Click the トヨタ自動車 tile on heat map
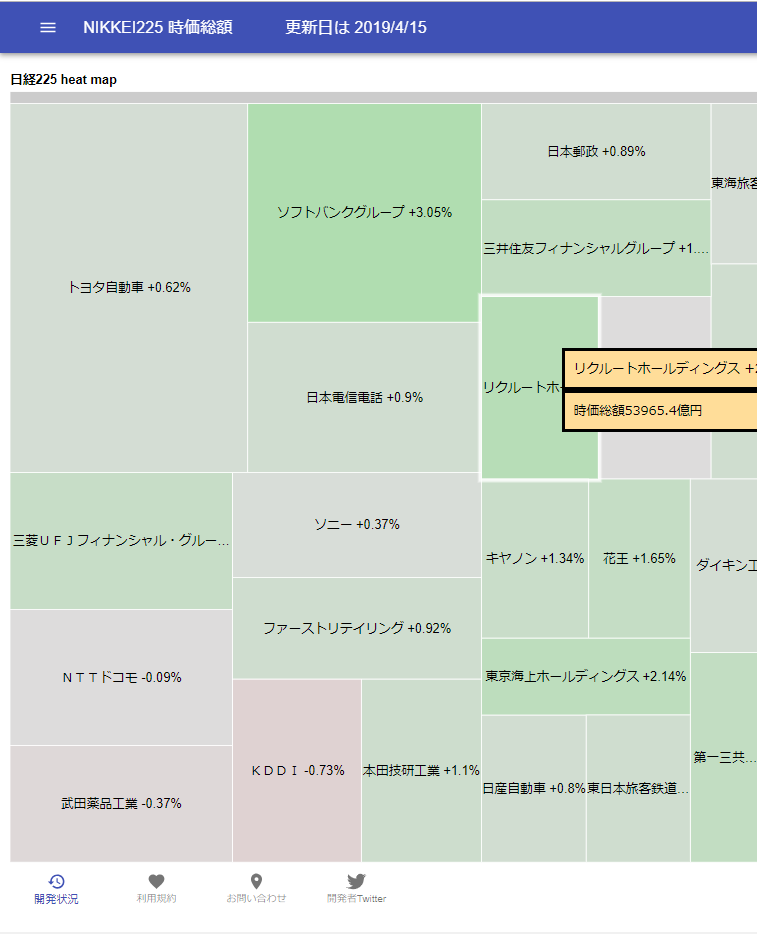The height and width of the screenshot is (934, 757). 125,287
